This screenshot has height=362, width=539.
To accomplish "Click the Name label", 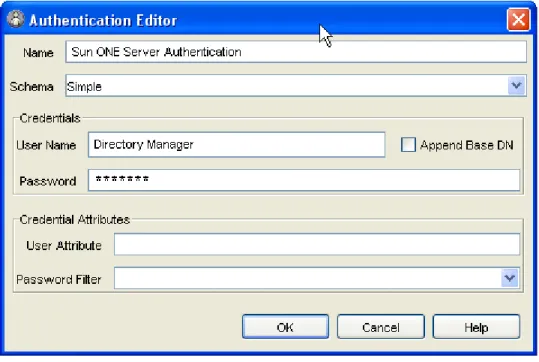I will point(38,53).
